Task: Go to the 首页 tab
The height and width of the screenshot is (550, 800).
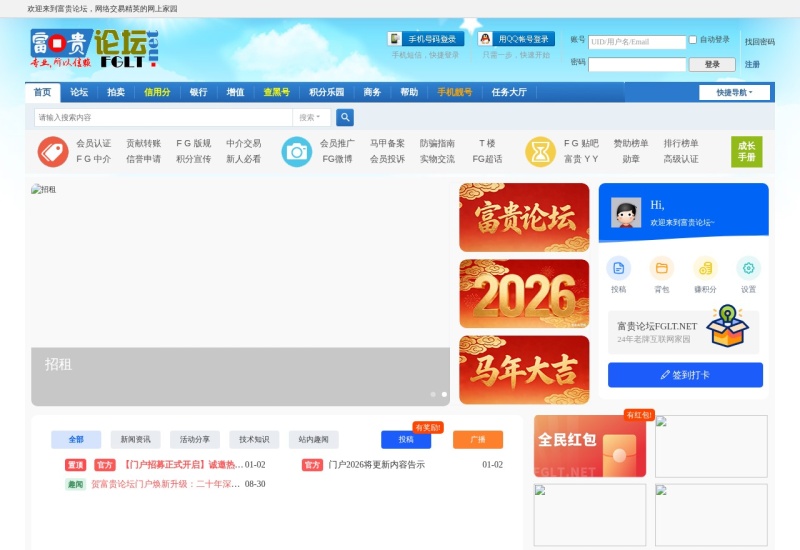Action: [42, 92]
